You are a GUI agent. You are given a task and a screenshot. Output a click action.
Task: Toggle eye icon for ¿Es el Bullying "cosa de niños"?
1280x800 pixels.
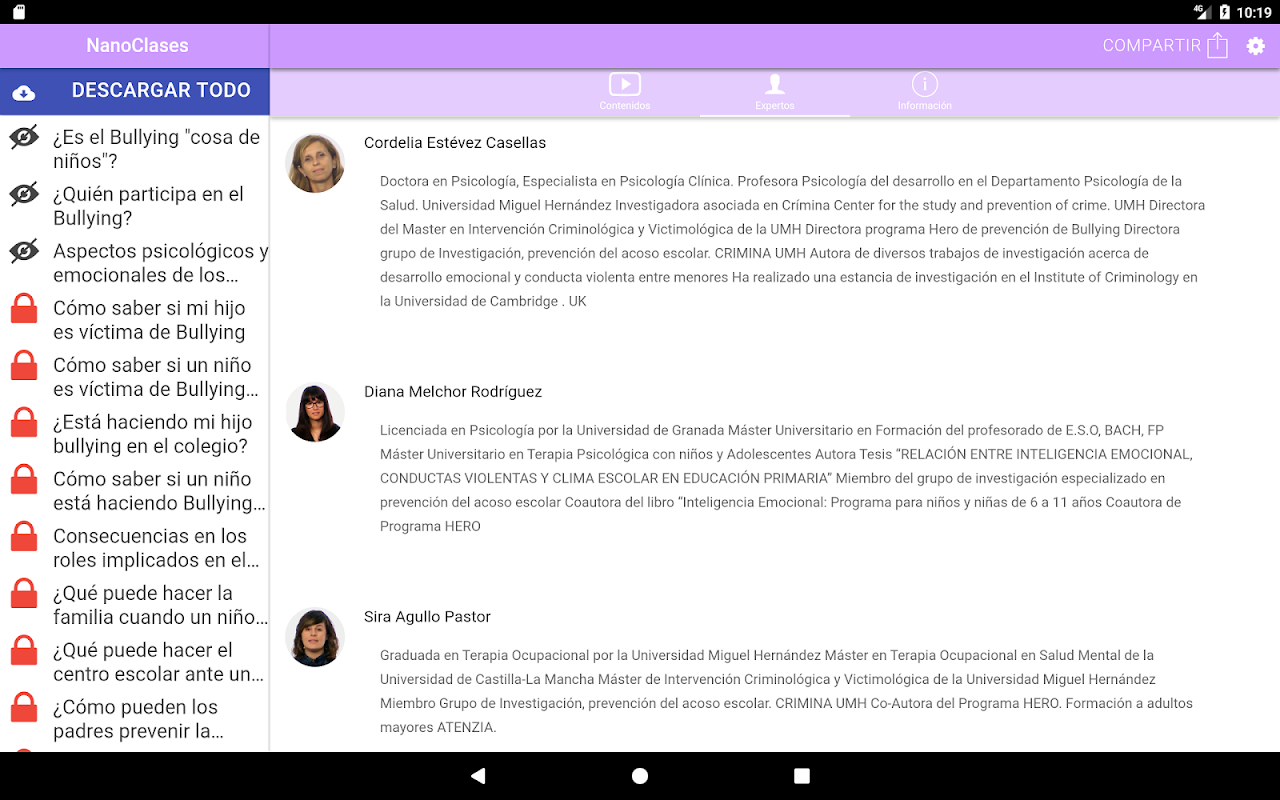click(x=24, y=137)
